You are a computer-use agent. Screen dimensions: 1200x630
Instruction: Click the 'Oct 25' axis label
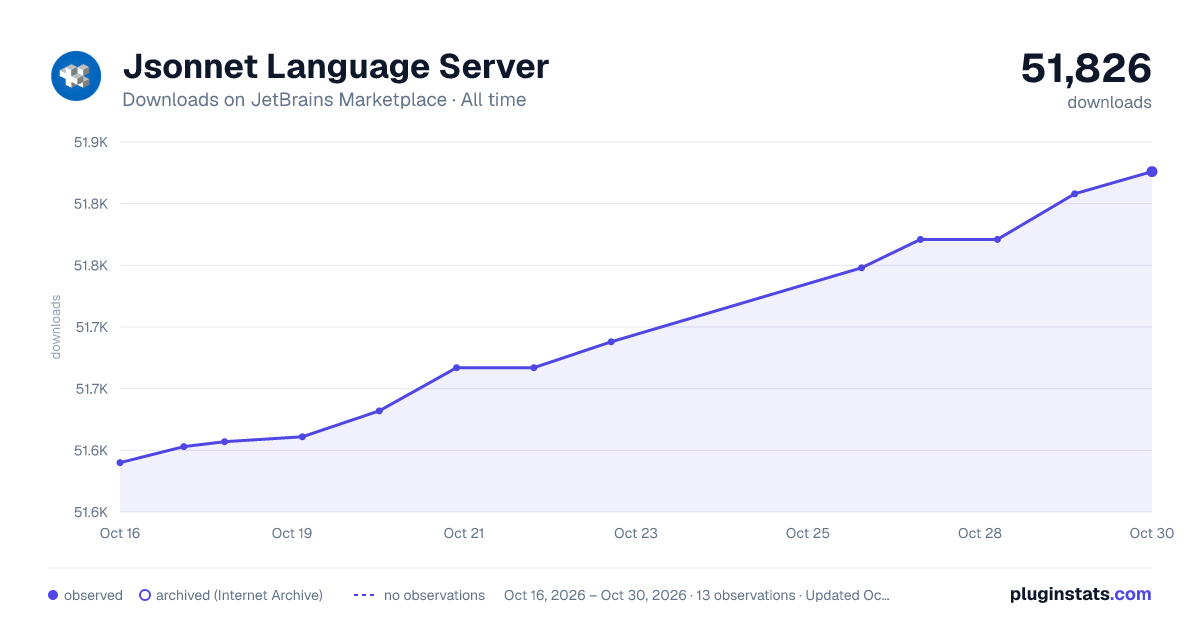point(808,533)
